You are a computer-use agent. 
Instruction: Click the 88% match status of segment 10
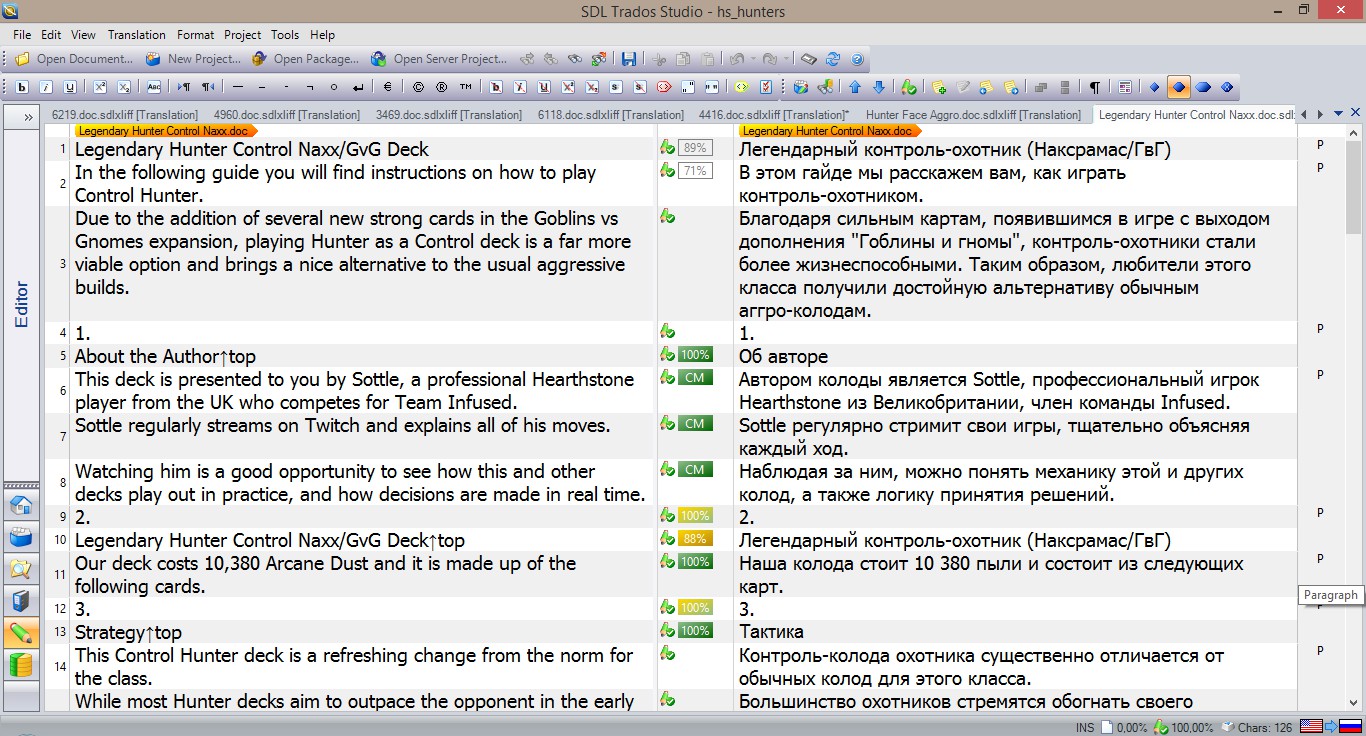tap(694, 539)
